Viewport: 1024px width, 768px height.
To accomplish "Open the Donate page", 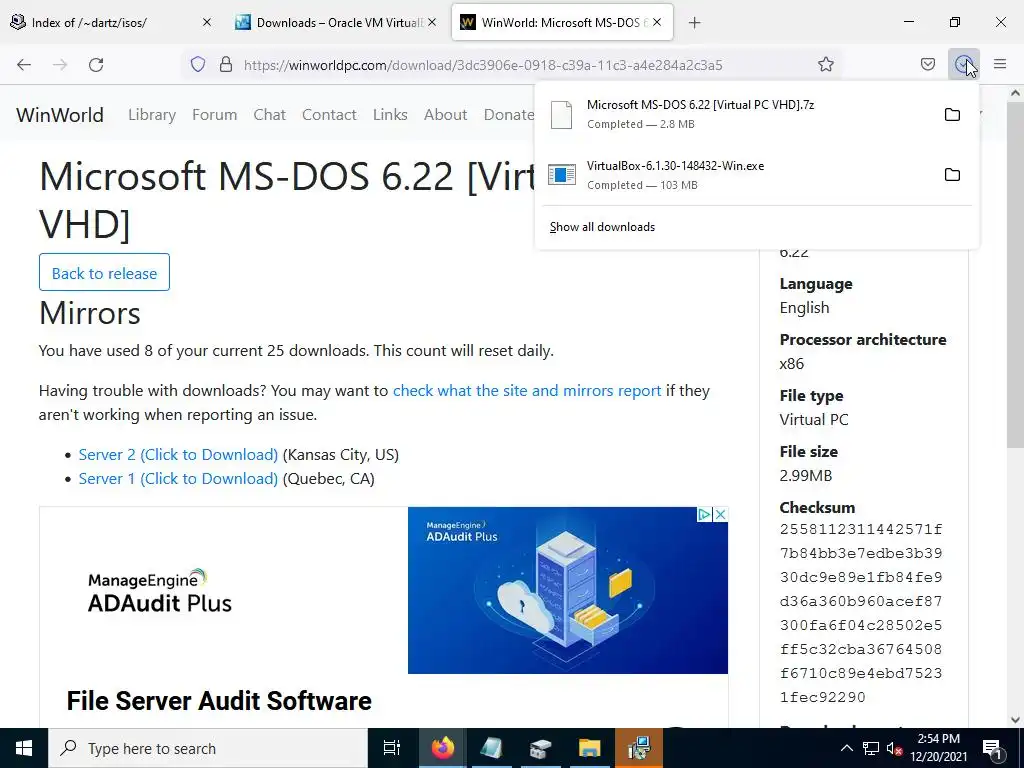I will (x=509, y=115).
